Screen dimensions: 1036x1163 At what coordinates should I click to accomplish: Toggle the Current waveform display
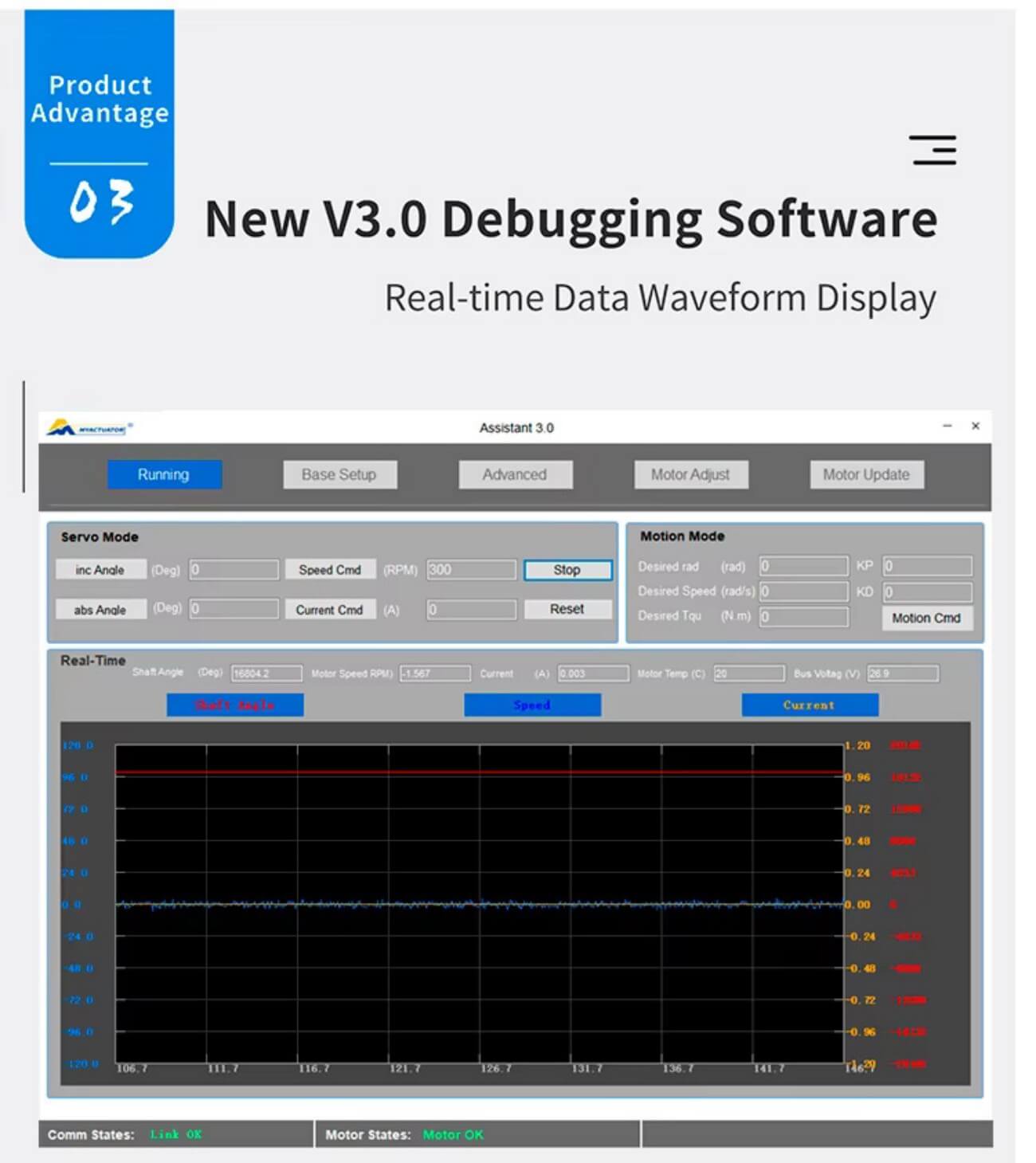810,705
